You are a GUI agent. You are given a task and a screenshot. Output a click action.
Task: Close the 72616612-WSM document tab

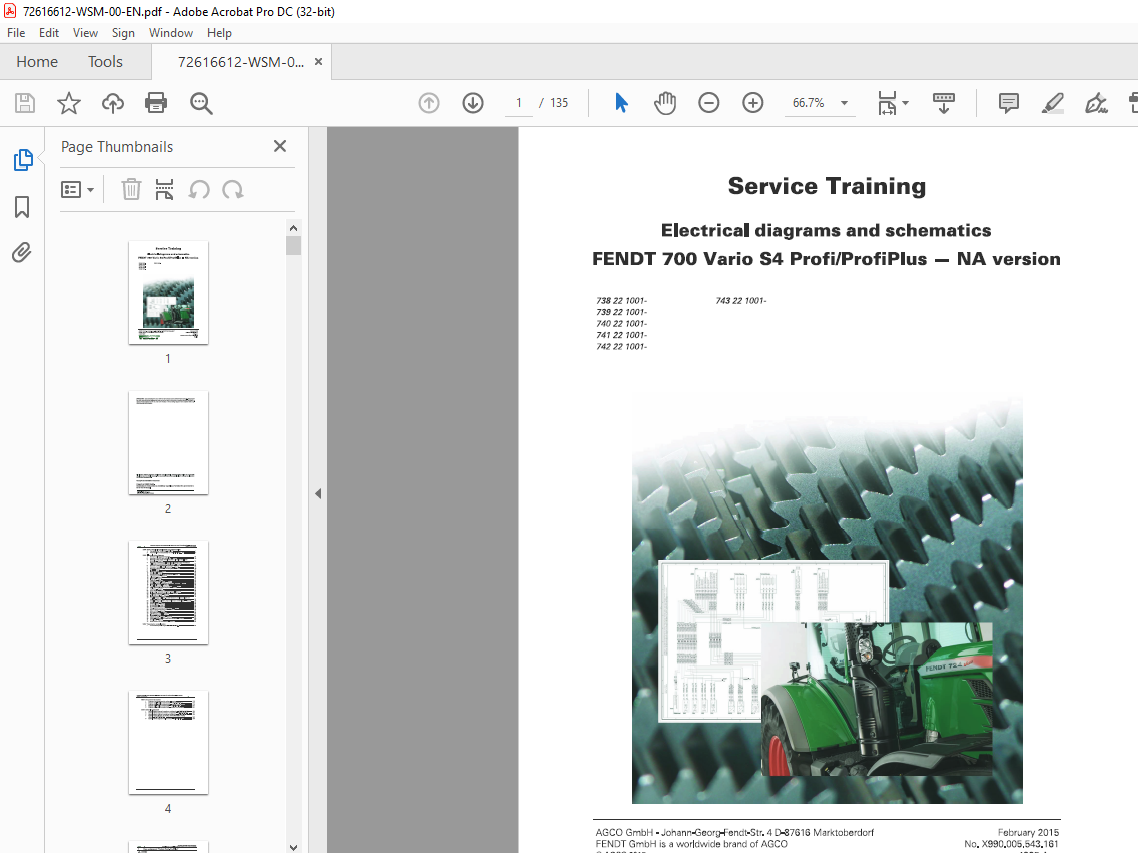pos(318,62)
